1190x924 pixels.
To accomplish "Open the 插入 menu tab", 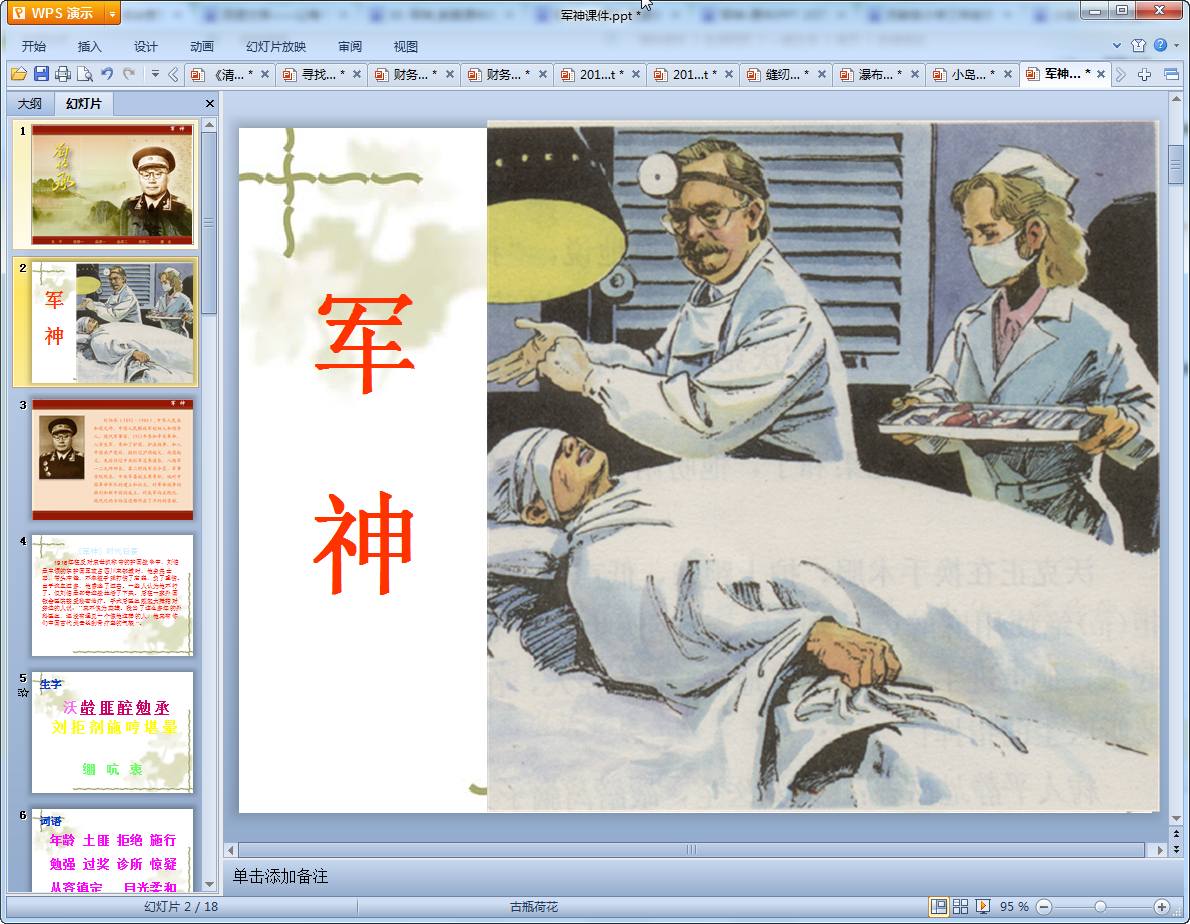I will [90, 46].
